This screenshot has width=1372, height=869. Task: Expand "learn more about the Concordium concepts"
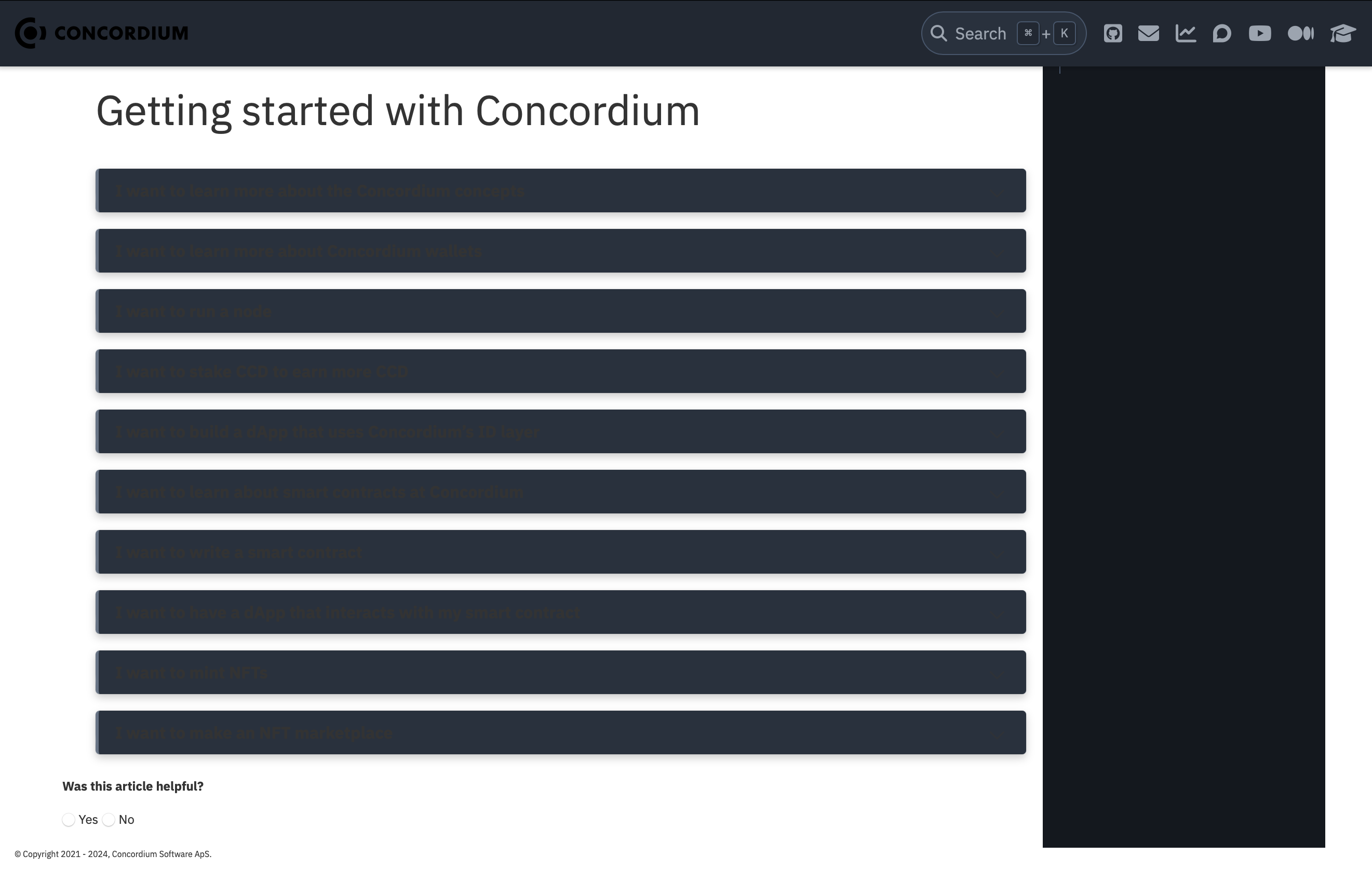tap(561, 191)
